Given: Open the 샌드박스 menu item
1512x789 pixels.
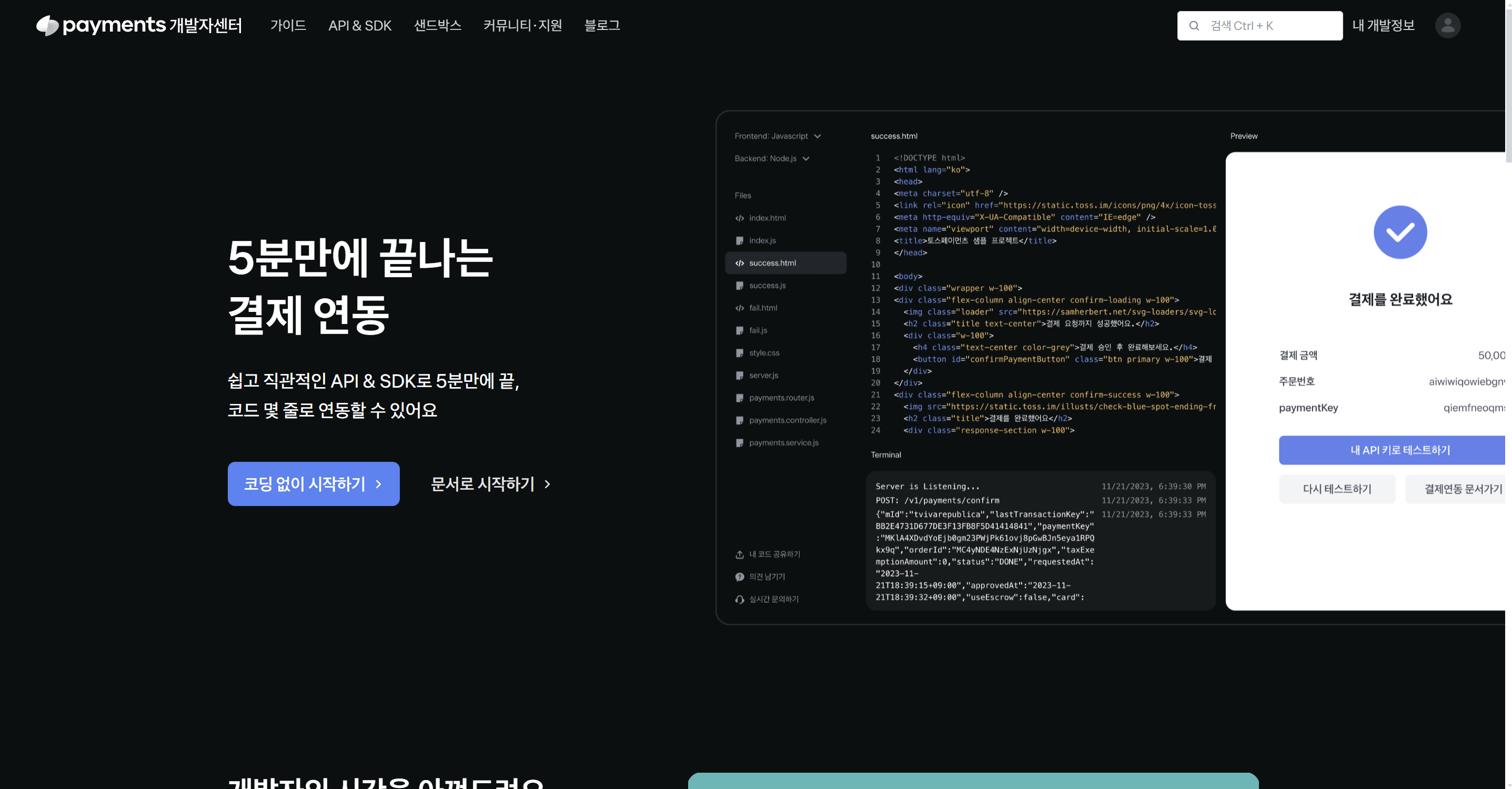Looking at the screenshot, I should pos(437,26).
